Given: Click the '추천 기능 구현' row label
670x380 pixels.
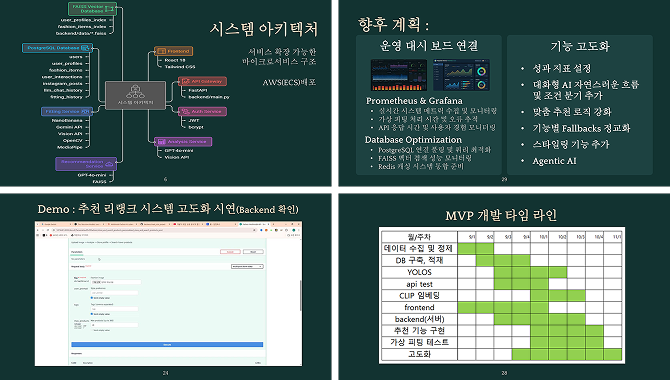Looking at the screenshot, I should (419, 330).
